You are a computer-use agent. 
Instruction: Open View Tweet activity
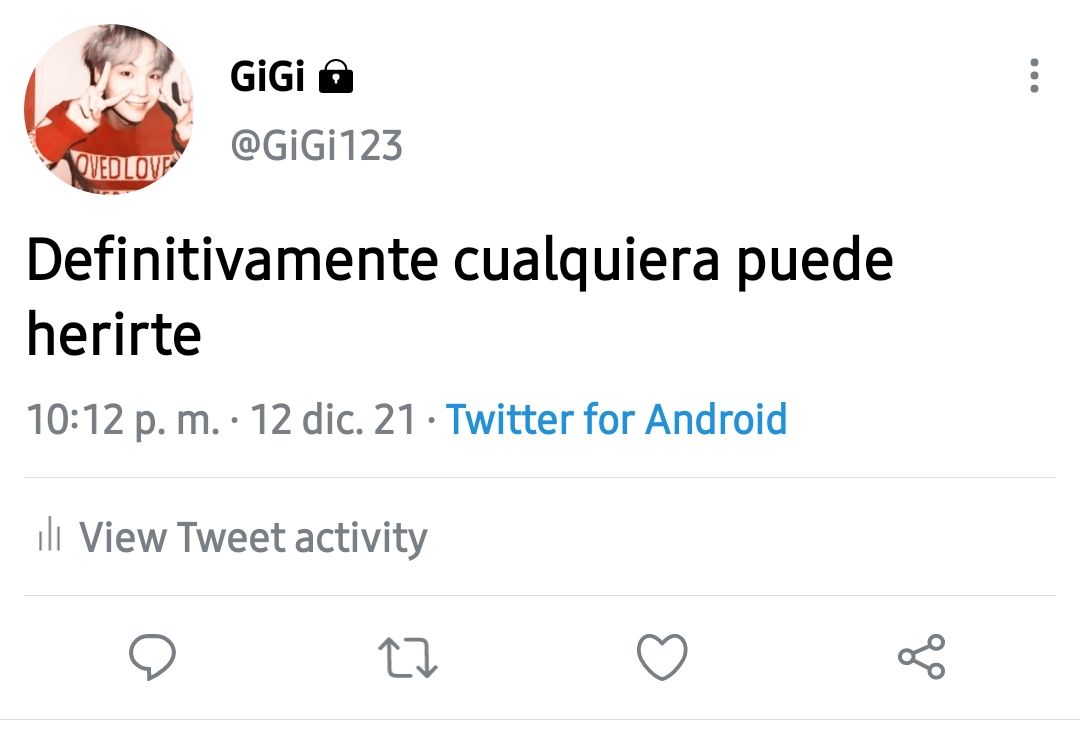233,536
